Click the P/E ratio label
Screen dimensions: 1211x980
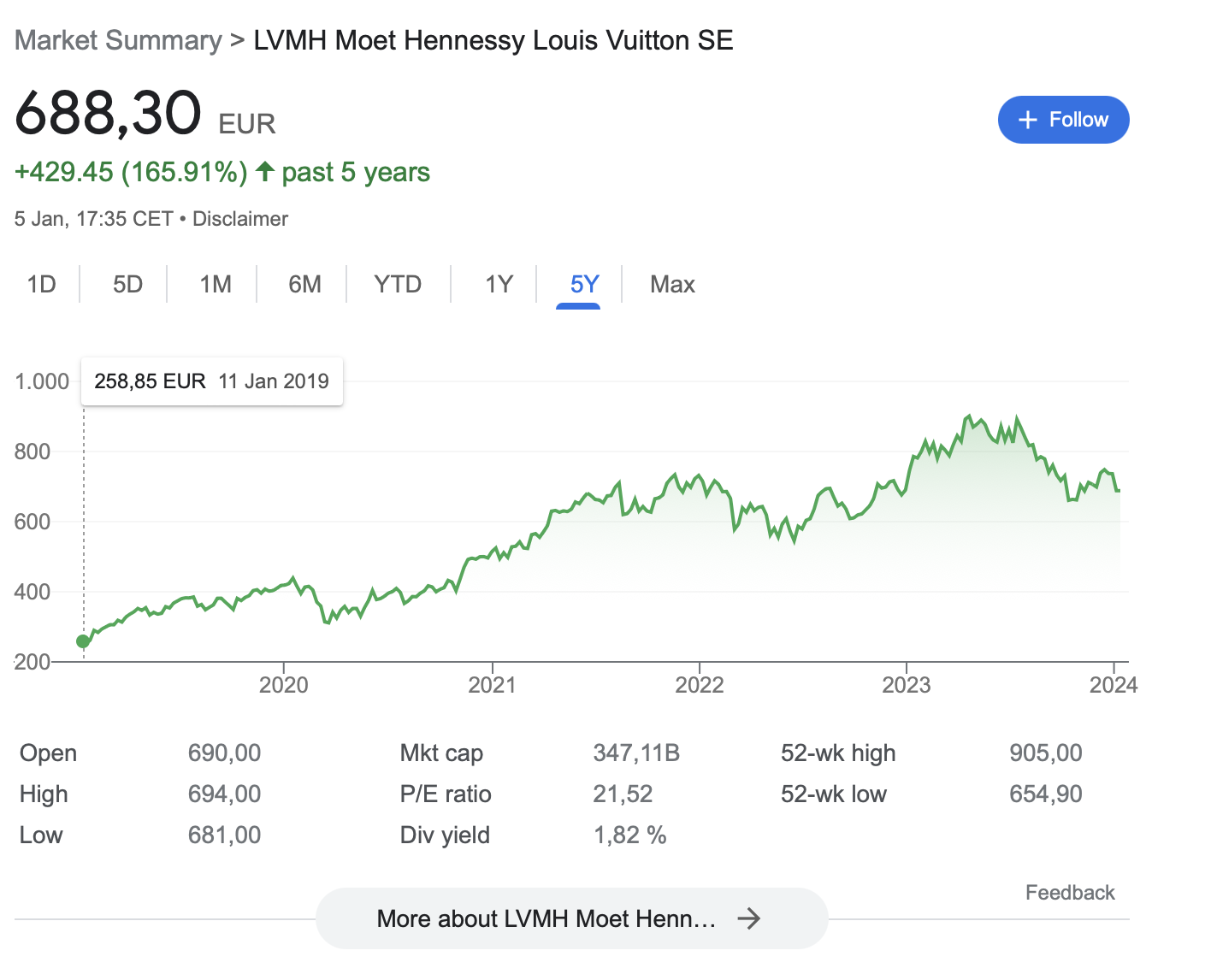(446, 794)
